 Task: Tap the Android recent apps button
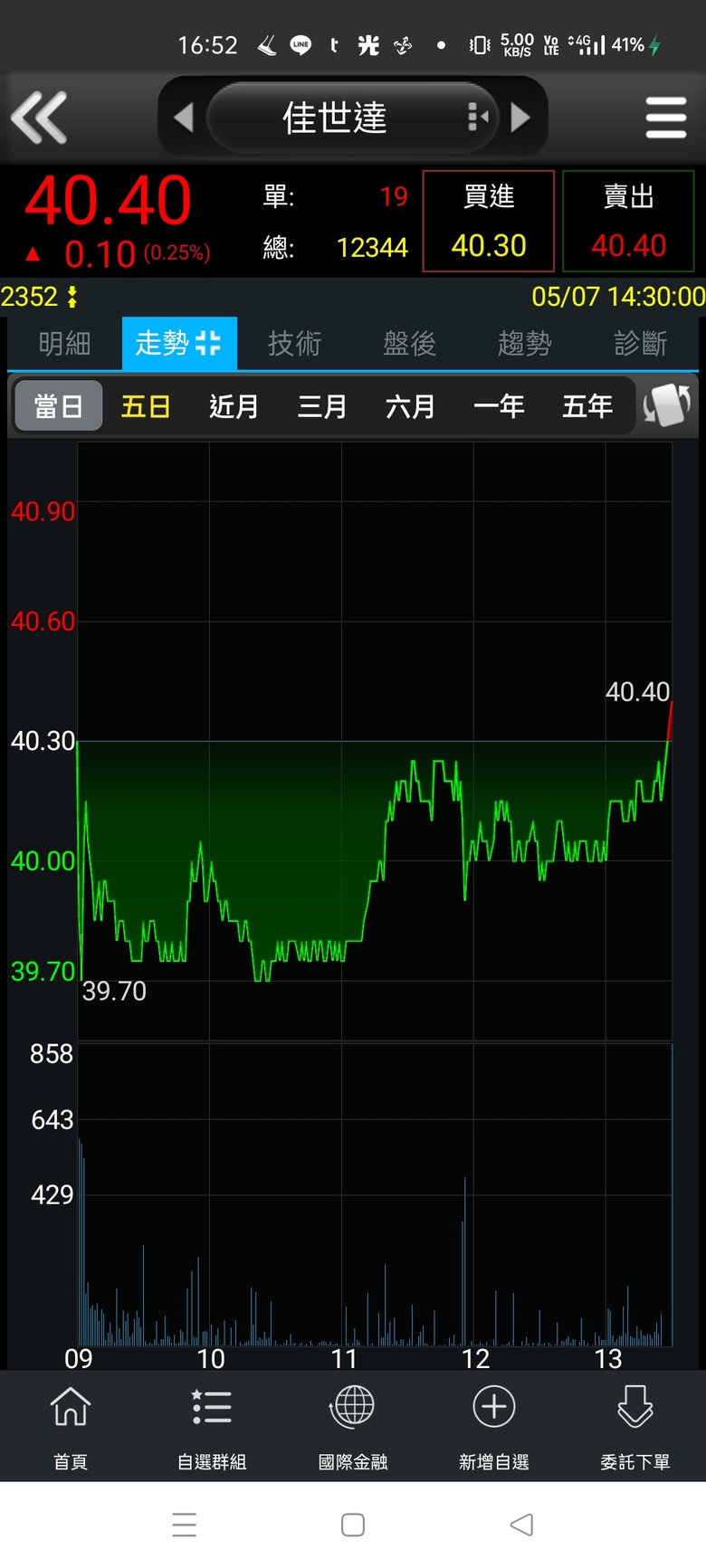click(x=185, y=1525)
